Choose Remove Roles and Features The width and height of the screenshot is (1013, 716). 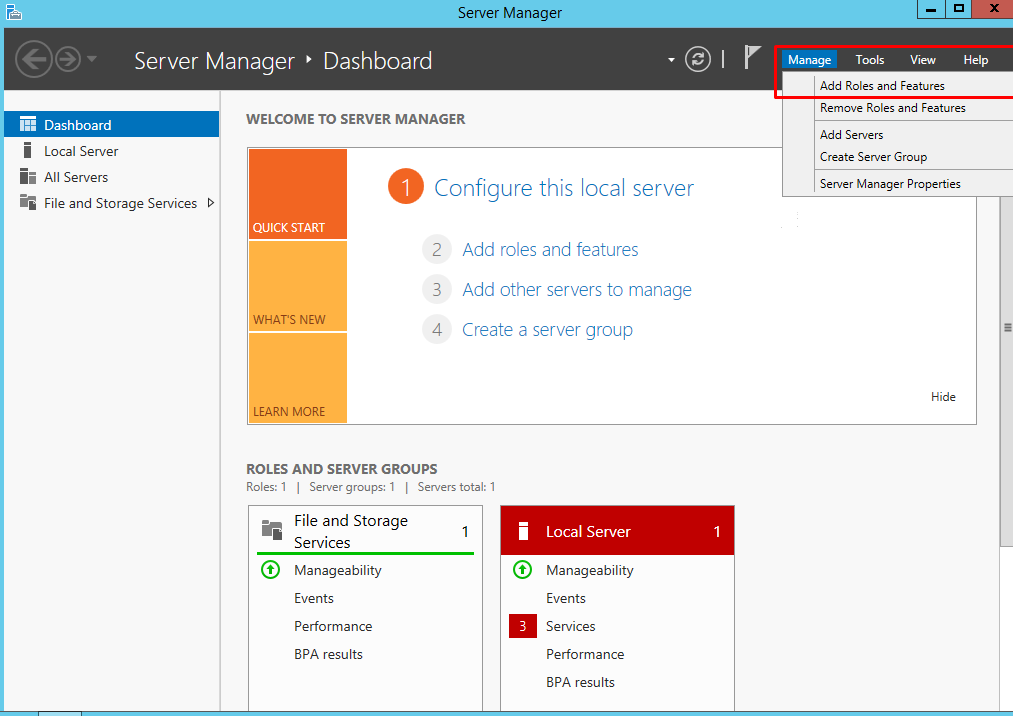click(898, 108)
